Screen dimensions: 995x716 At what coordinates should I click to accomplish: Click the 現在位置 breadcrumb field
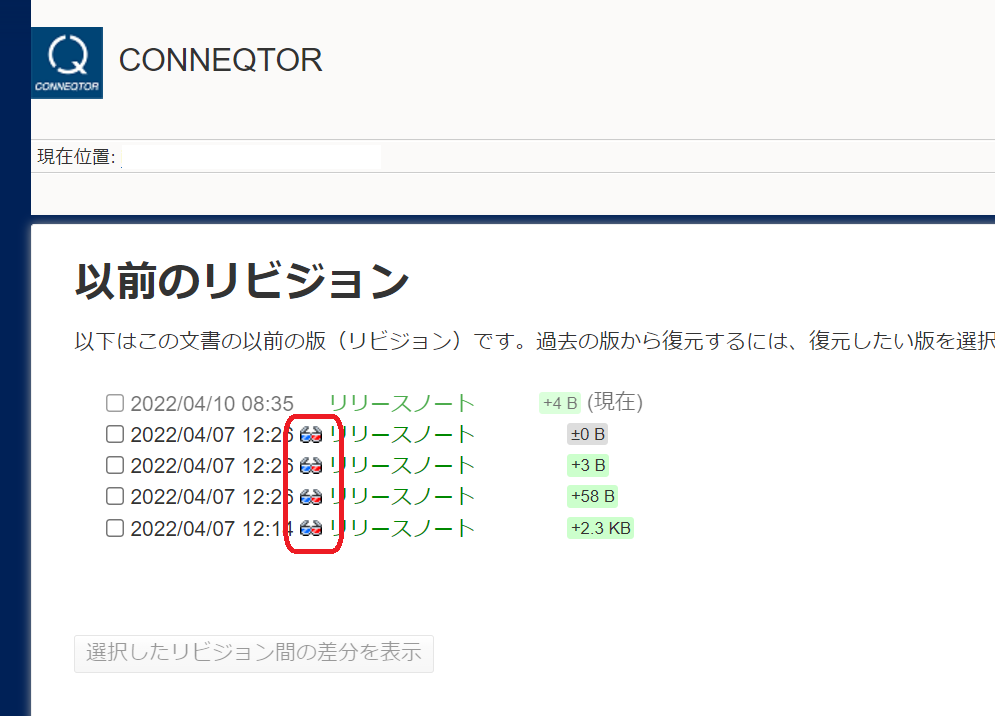250,157
